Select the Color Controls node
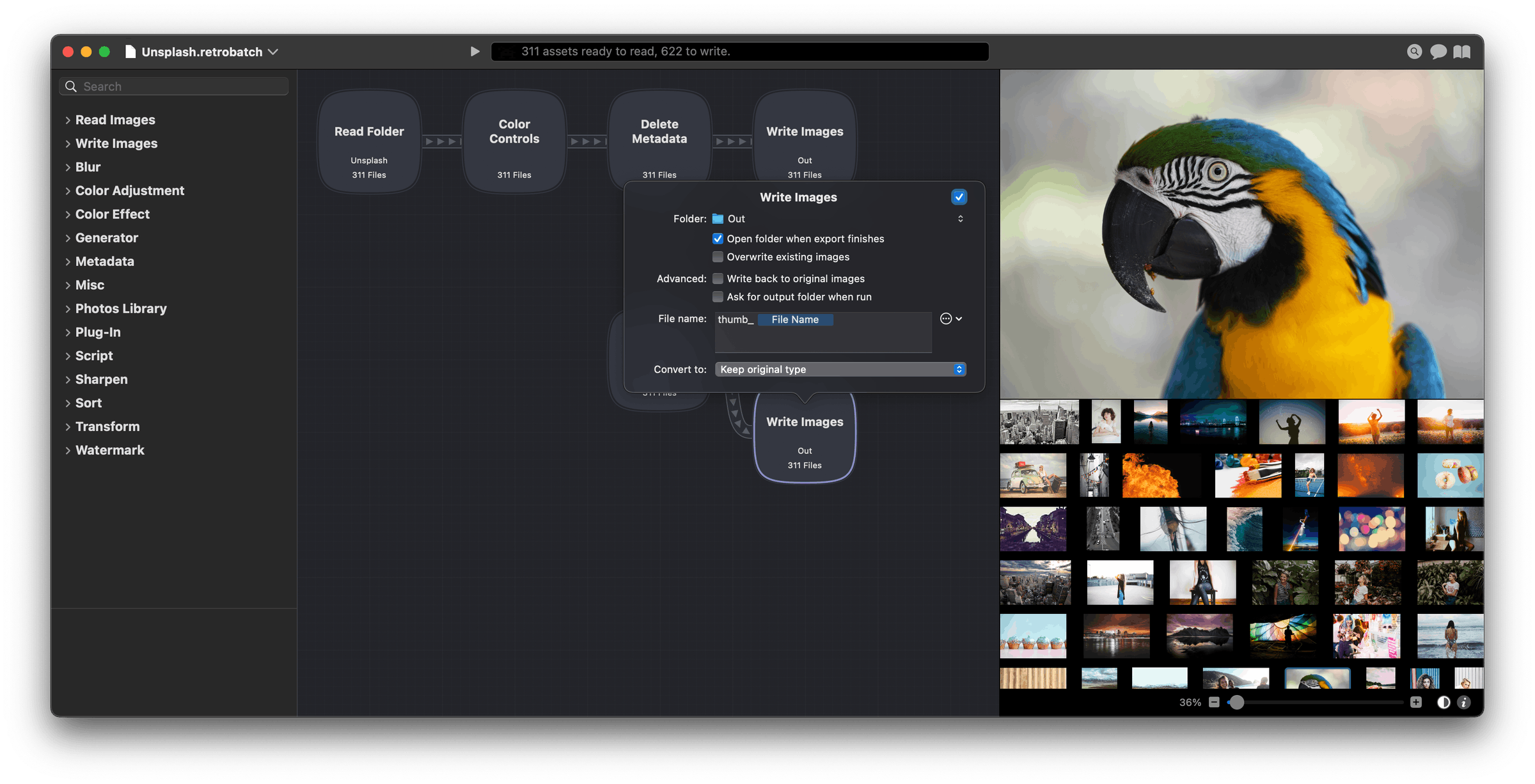 (514, 141)
